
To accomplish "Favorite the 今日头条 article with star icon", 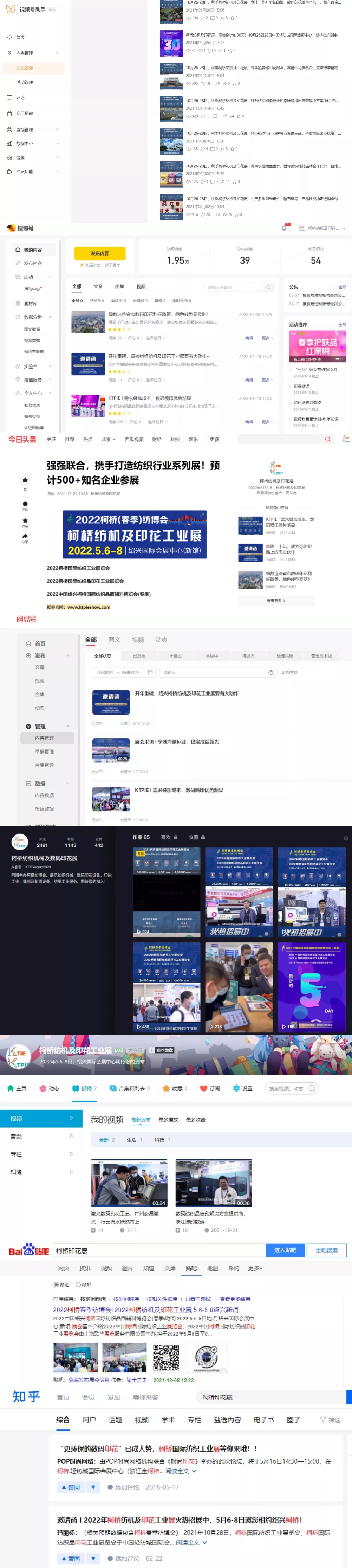I will (25, 520).
